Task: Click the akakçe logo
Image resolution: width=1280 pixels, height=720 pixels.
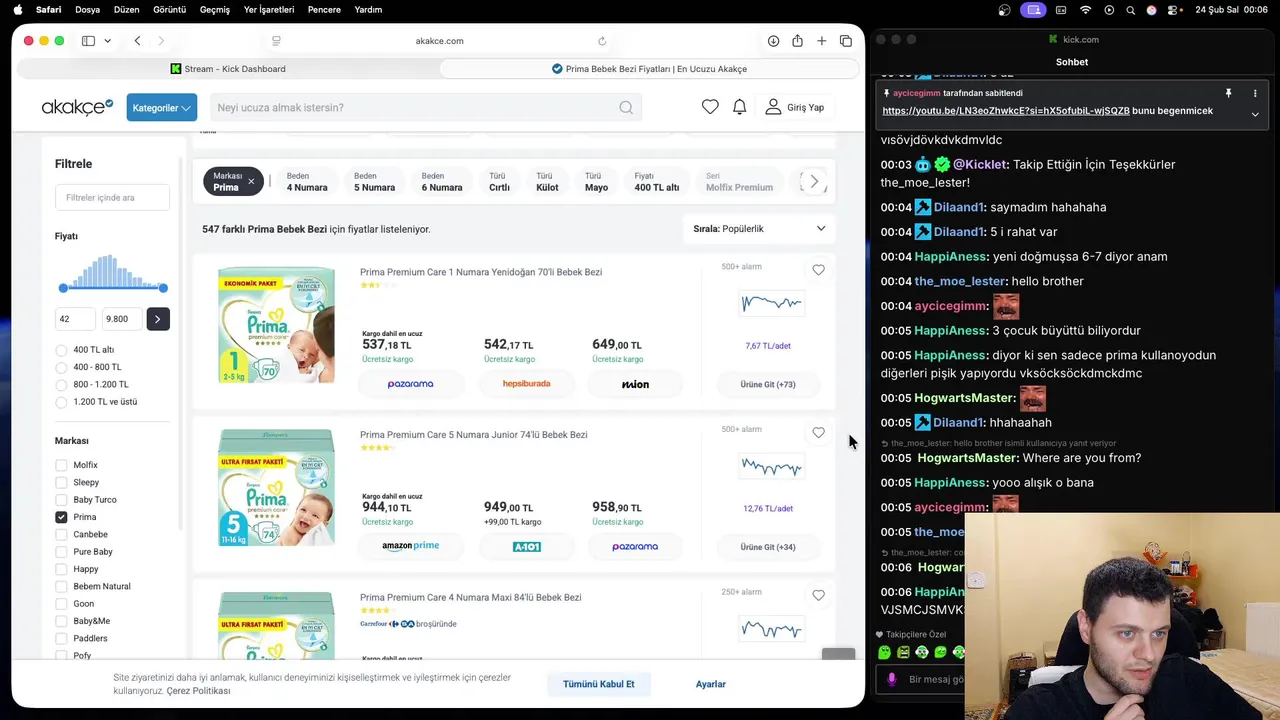Action: (x=77, y=107)
